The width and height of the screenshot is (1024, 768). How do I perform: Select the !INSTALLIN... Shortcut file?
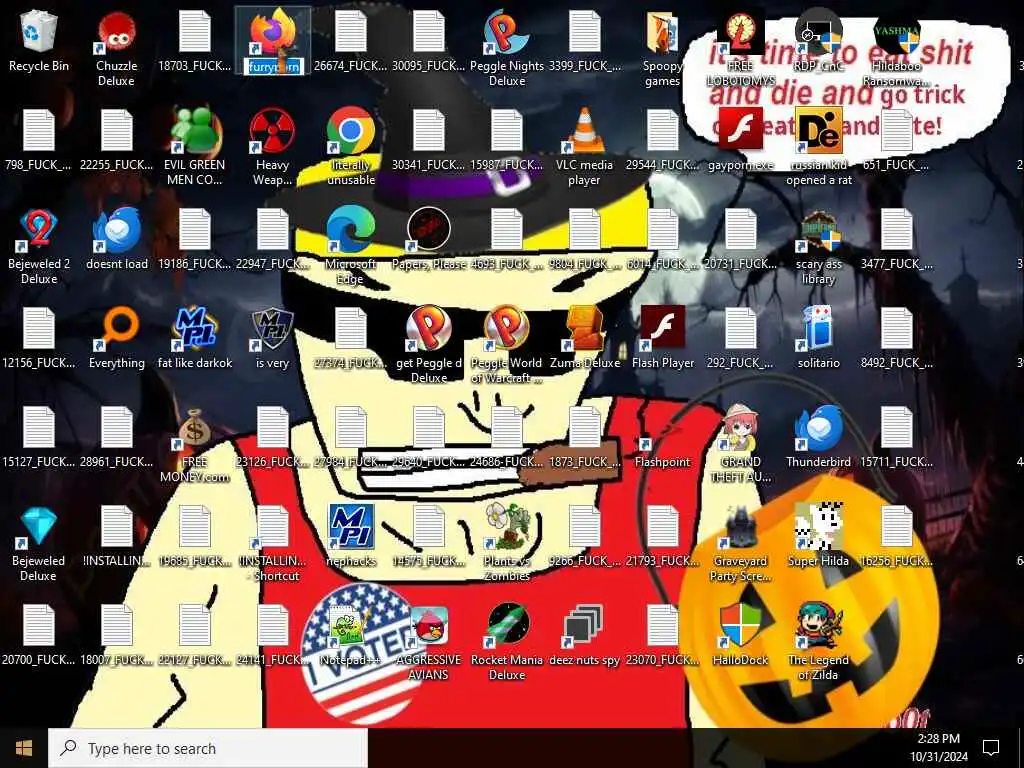point(272,528)
